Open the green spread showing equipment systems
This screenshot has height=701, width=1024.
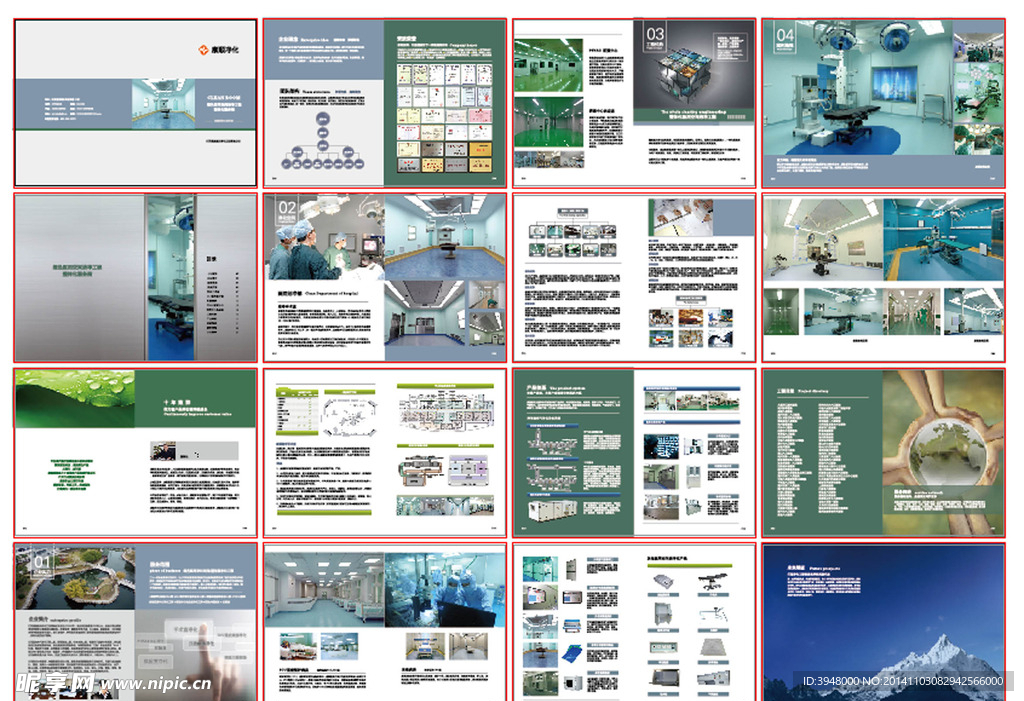click(634, 453)
